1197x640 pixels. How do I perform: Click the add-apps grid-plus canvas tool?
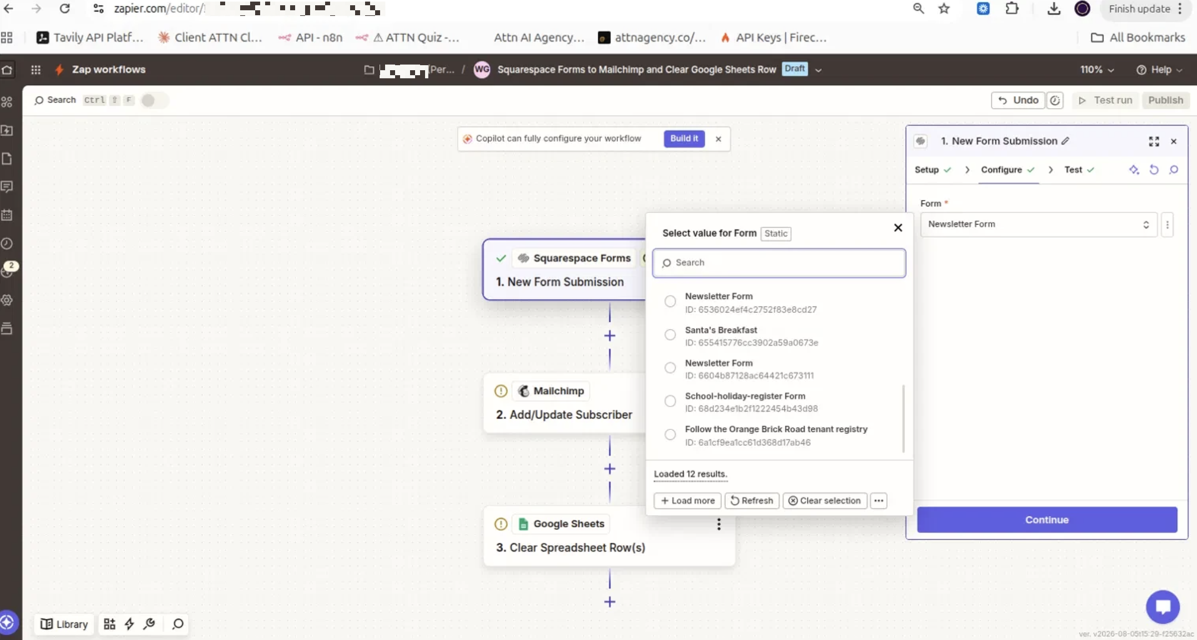pos(109,624)
